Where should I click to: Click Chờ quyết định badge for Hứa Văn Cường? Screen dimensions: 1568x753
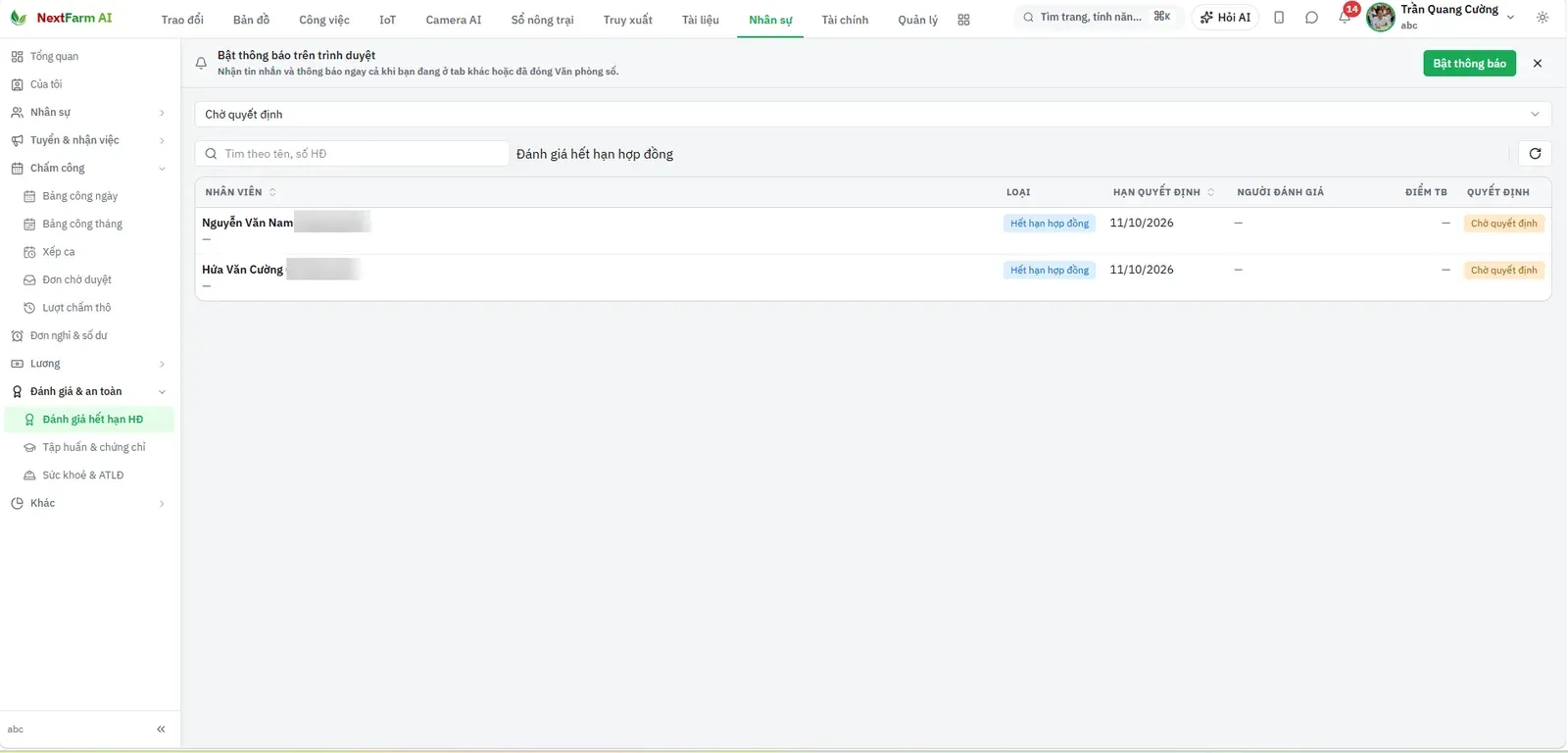click(1504, 271)
